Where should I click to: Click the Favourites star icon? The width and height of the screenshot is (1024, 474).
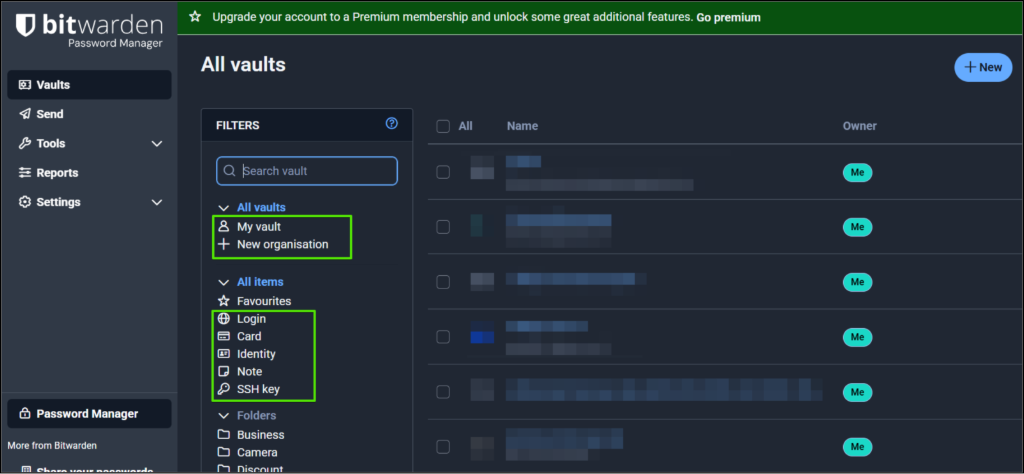pyautogui.click(x=223, y=301)
